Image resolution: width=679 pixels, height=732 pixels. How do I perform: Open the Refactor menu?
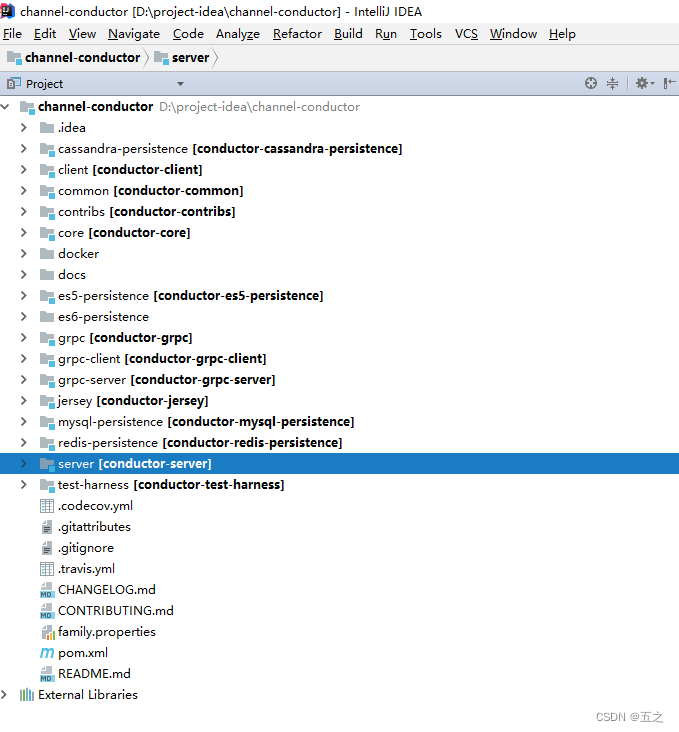coord(297,34)
